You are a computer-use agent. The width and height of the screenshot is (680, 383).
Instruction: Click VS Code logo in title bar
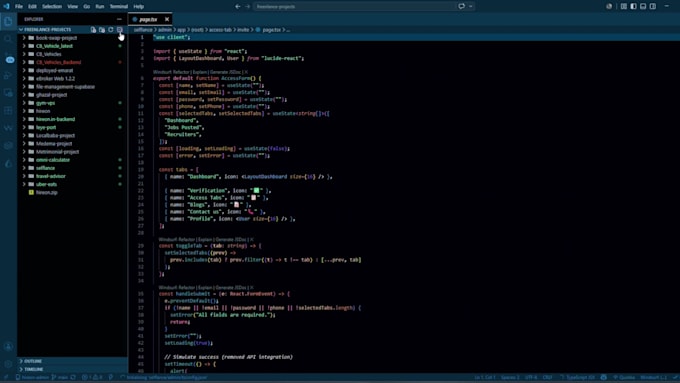(x=6, y=7)
